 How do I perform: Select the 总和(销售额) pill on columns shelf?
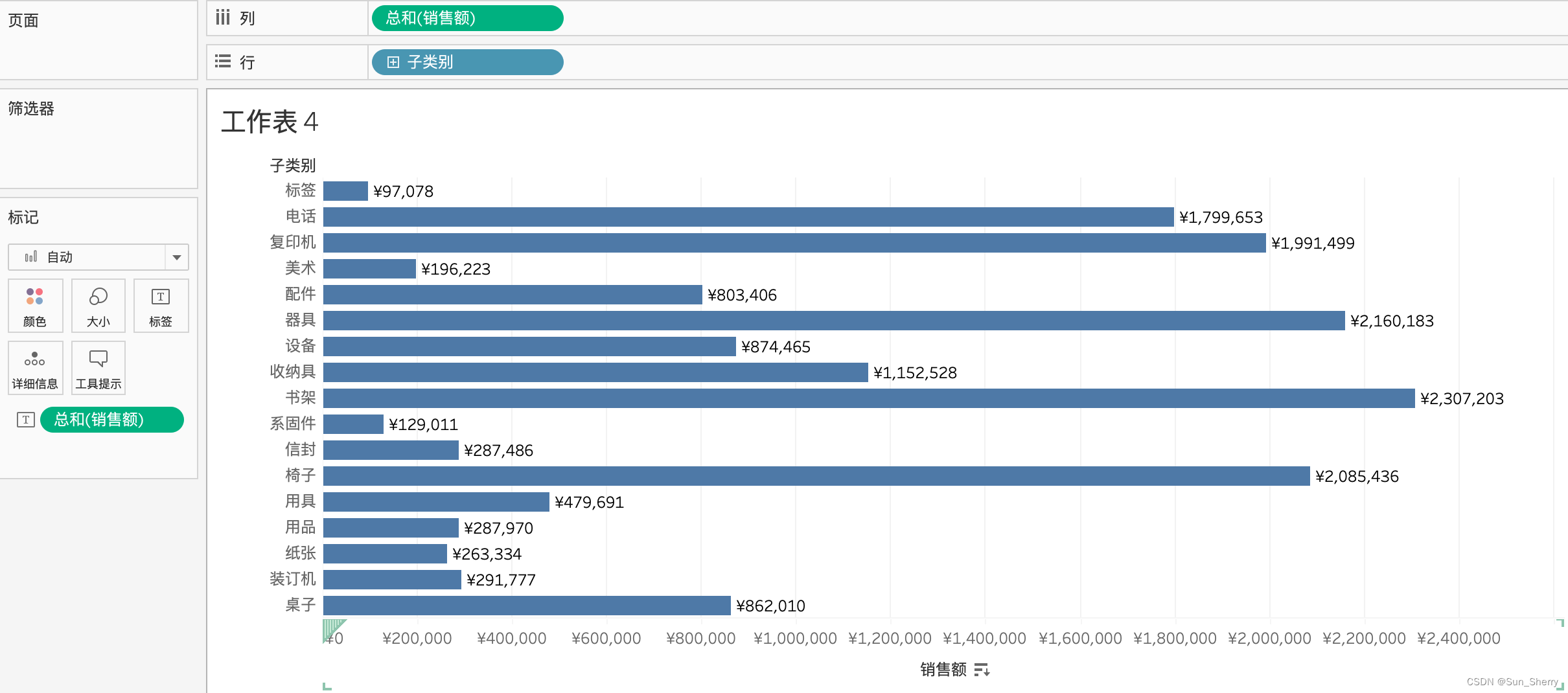[467, 18]
